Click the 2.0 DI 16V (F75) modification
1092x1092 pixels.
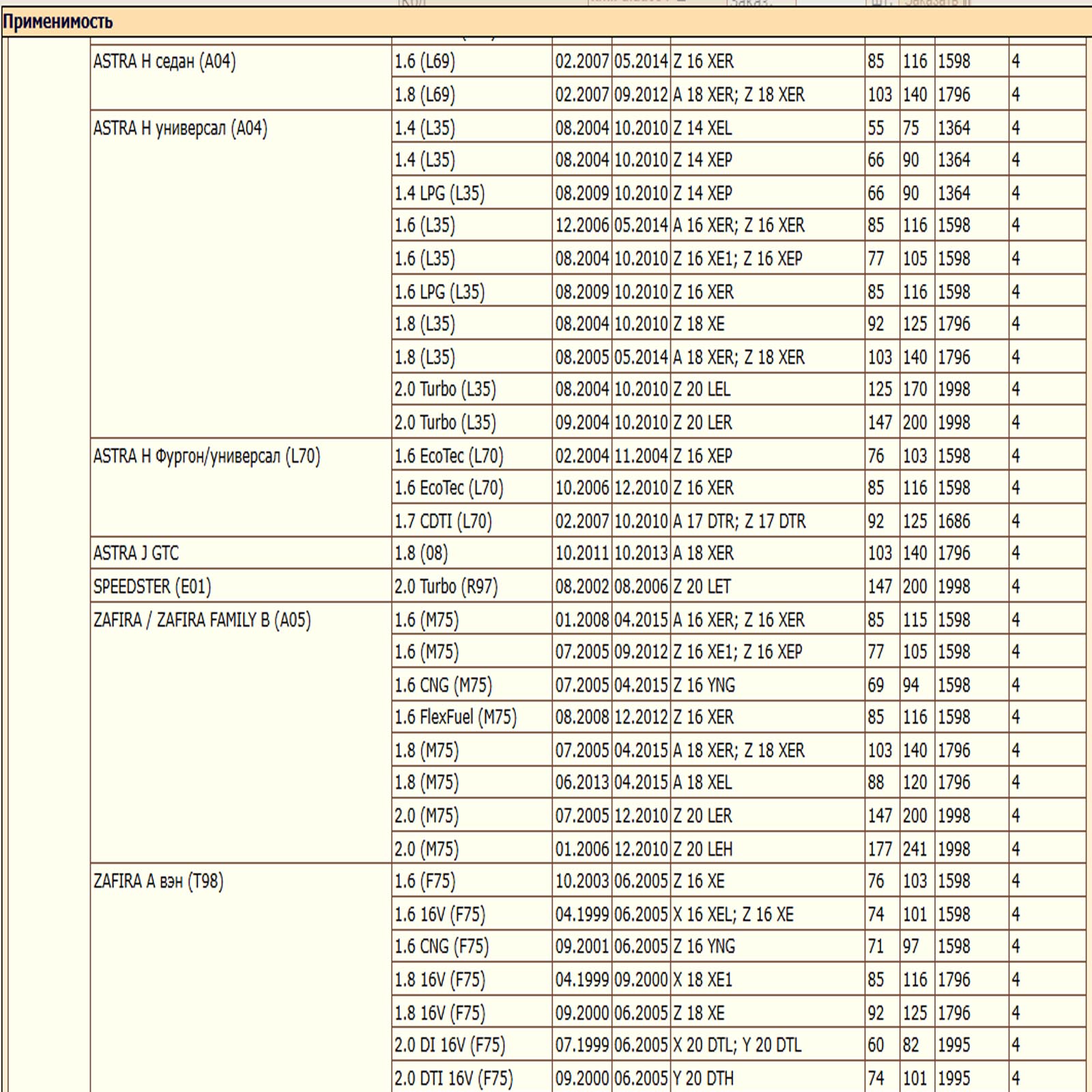[450, 1045]
